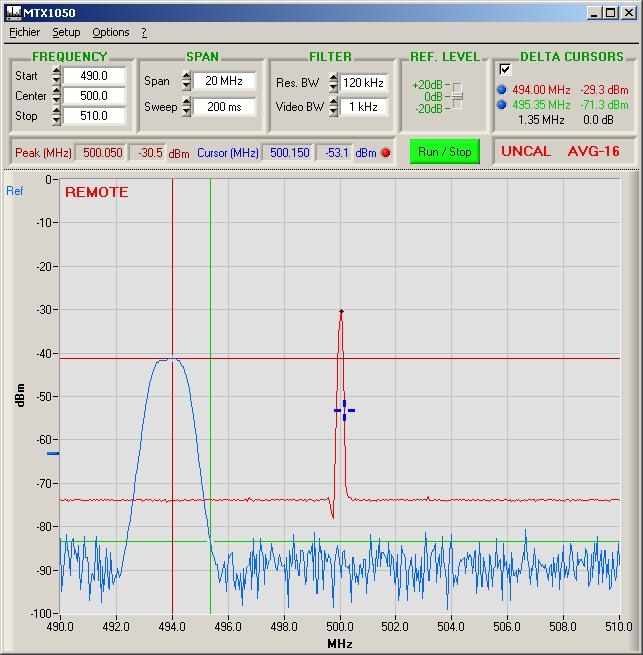The width and height of the screenshot is (643, 655).
Task: Close the MTX1050 window
Action: [x=629, y=13]
